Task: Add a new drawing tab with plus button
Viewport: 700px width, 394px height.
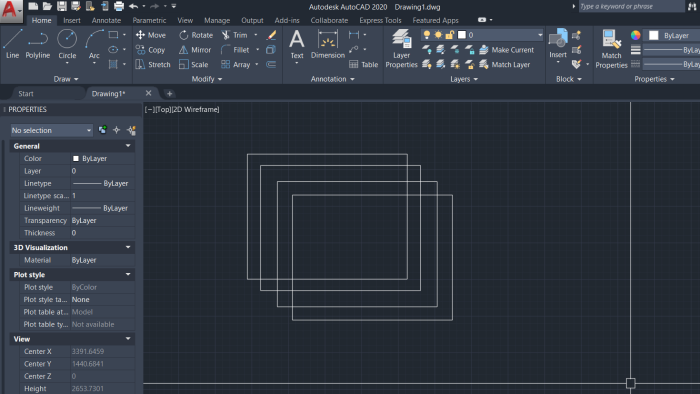Action: [169, 94]
